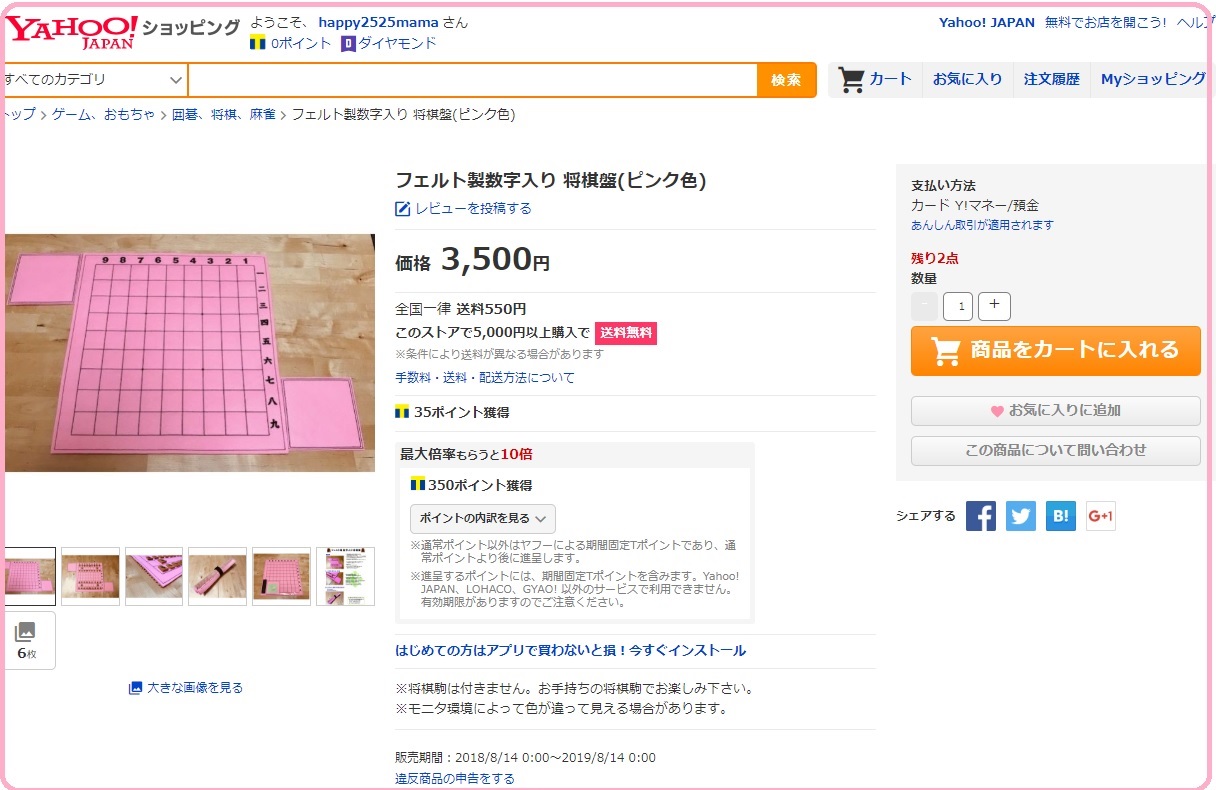The height and width of the screenshot is (790, 1216).
Task: Share via the Google +1 icon
Action: point(1101,516)
